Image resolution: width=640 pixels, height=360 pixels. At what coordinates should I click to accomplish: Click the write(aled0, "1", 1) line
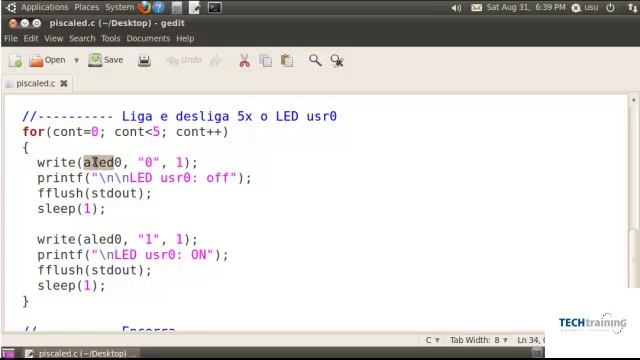pyautogui.click(x=118, y=239)
